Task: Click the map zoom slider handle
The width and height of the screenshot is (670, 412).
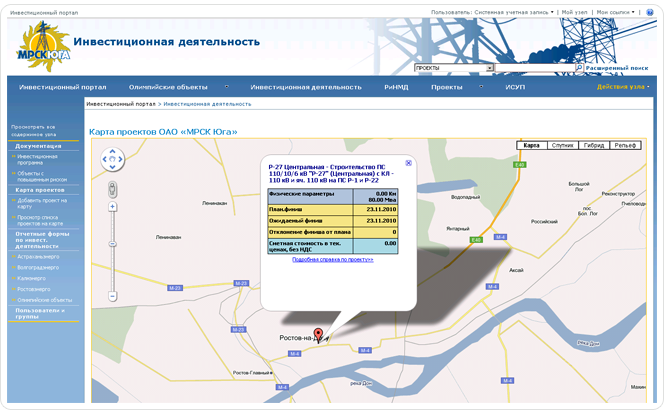Action: (x=112, y=244)
